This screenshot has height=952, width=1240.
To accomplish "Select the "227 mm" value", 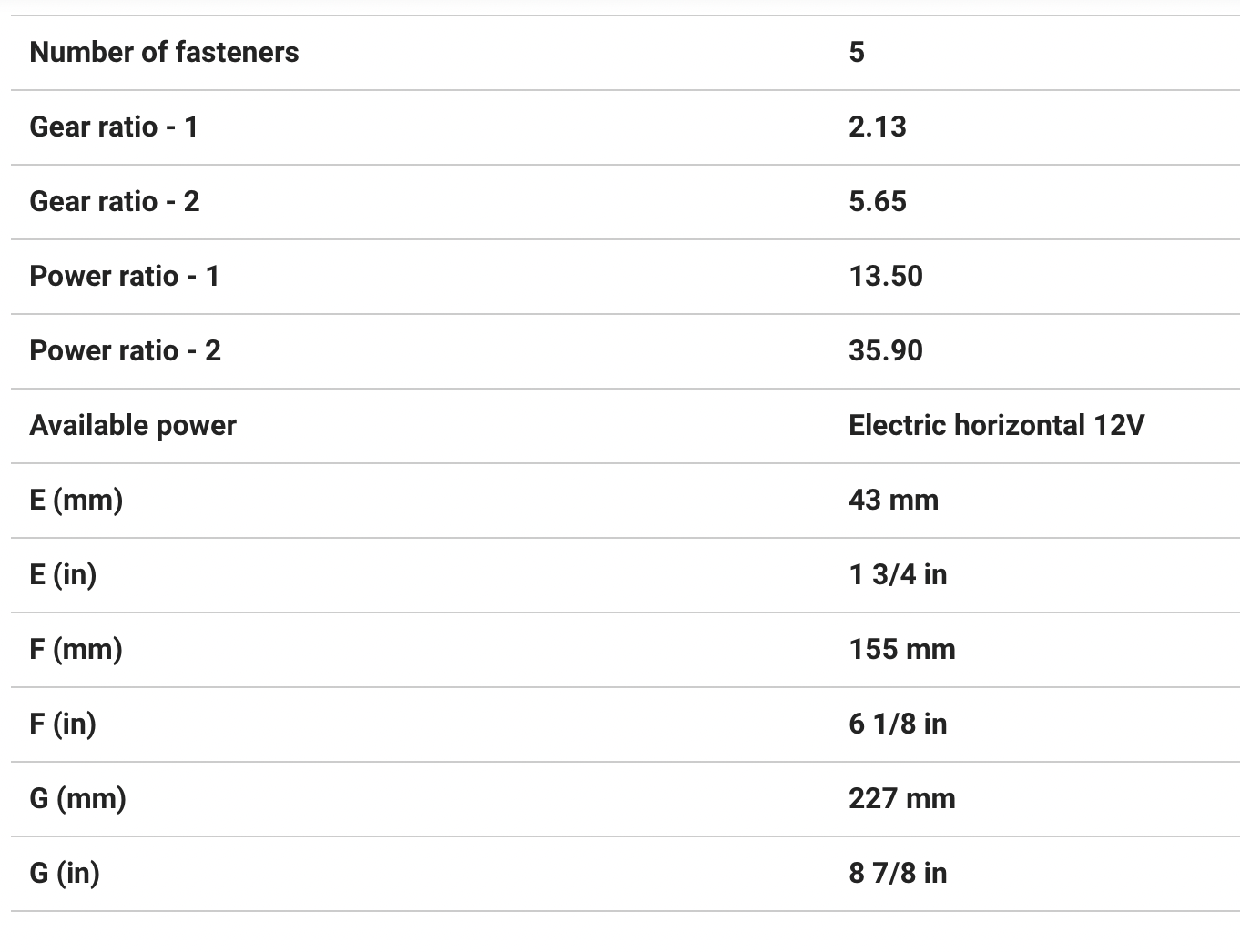I will coord(902,799).
